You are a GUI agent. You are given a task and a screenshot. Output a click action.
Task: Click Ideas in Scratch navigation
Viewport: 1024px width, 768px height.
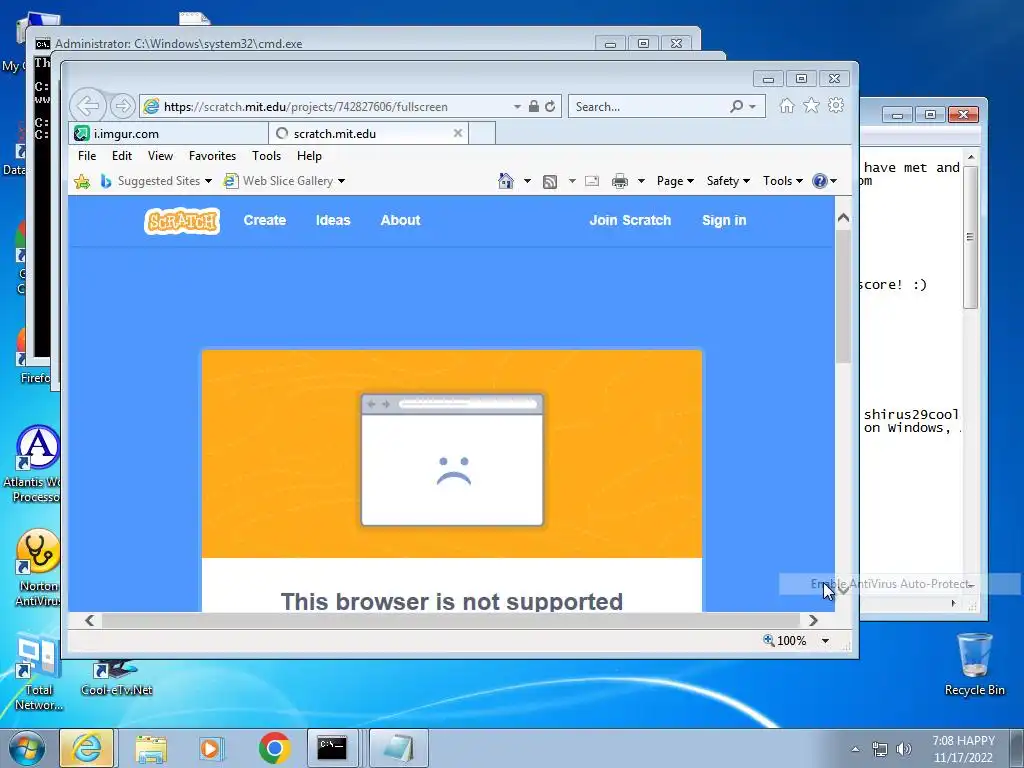click(333, 221)
